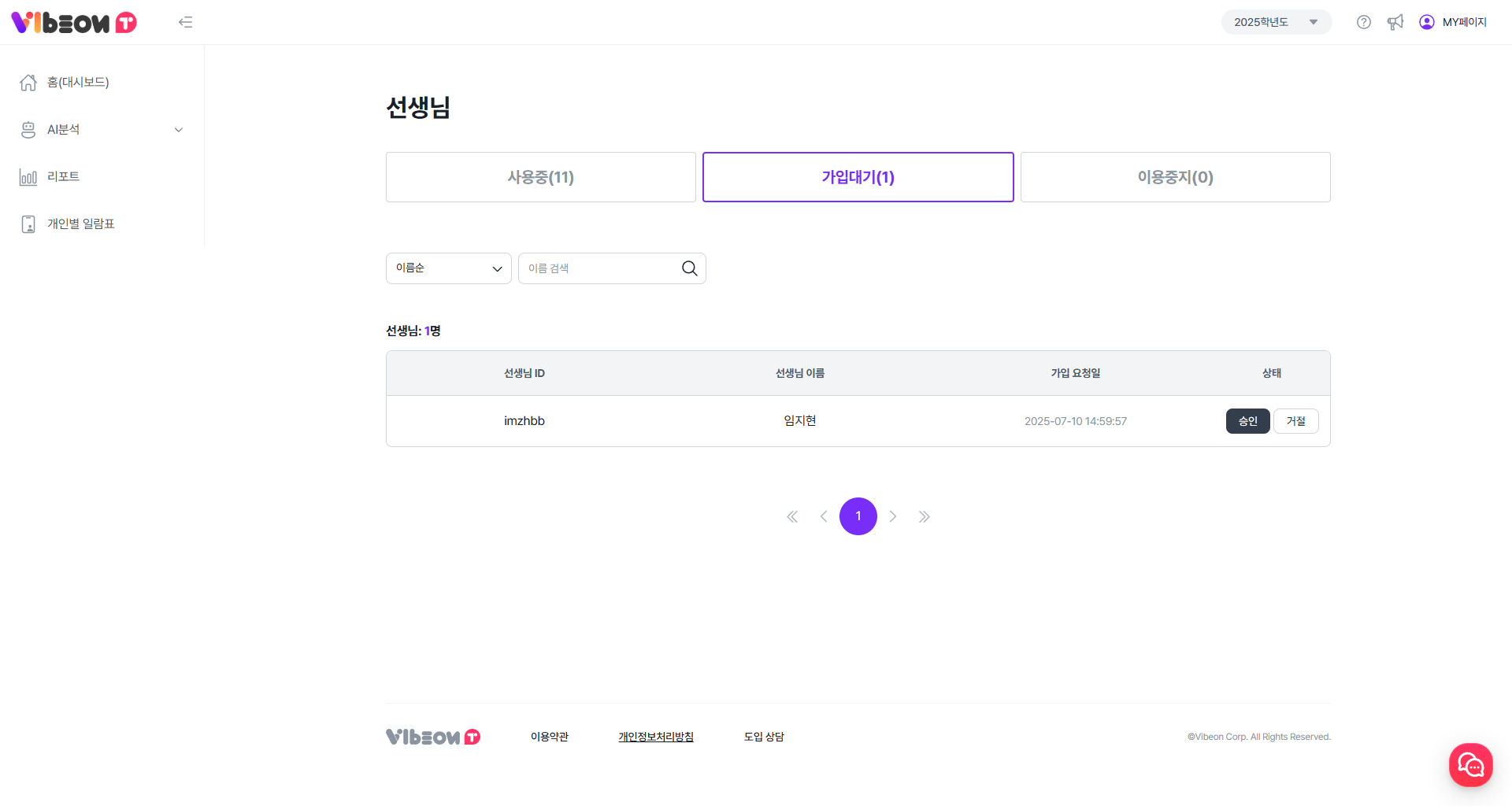The height and width of the screenshot is (806, 1512).
Task: Click the megaphone announcements icon
Action: coord(1395,22)
